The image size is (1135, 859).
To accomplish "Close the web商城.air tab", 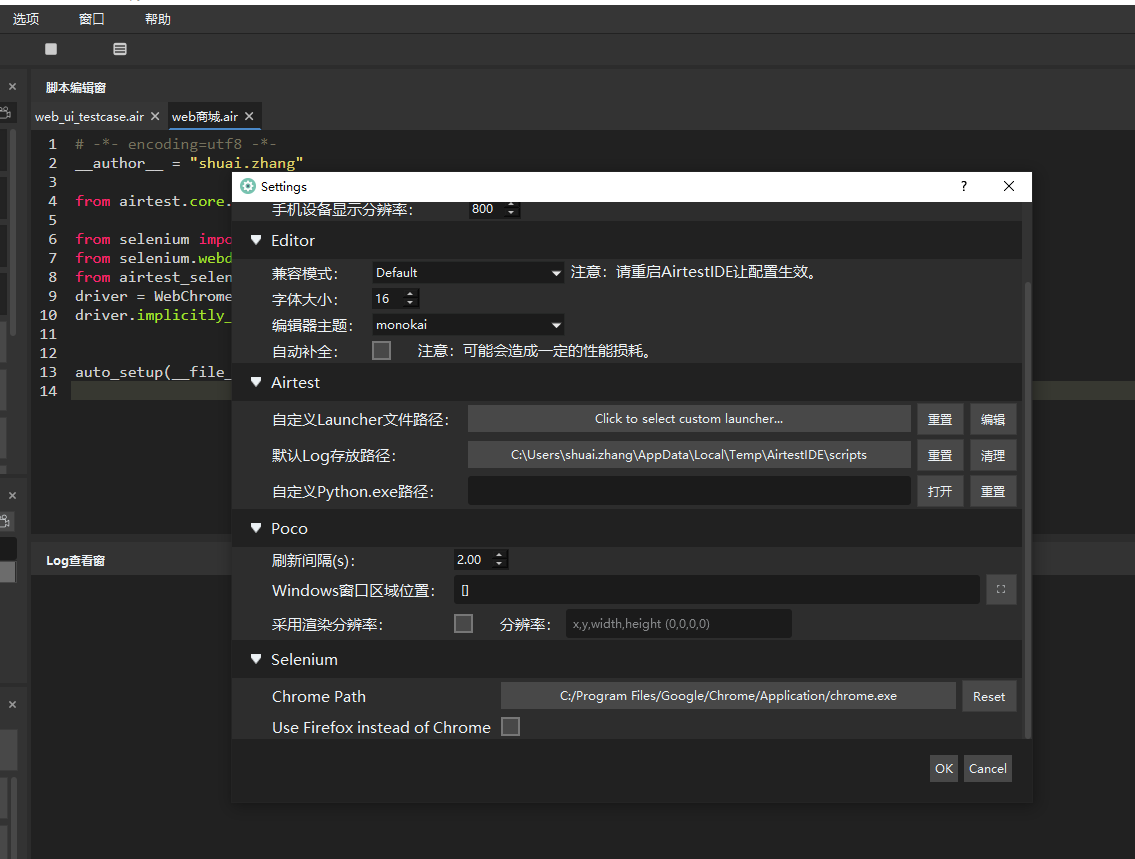I will pos(250,117).
